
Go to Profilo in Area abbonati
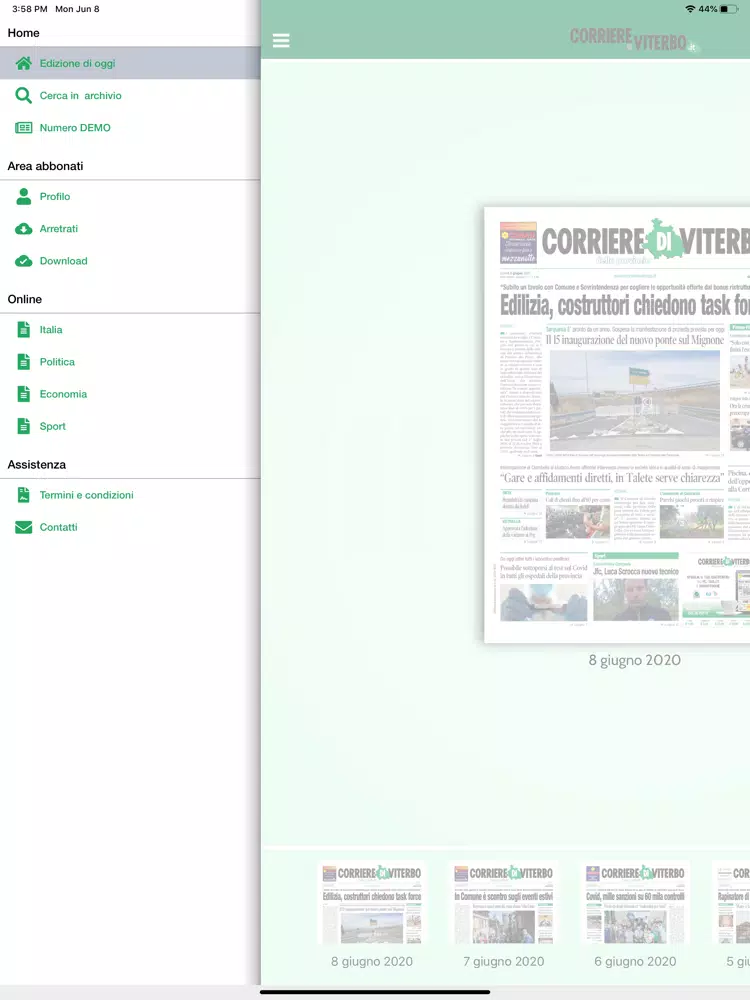(130, 196)
